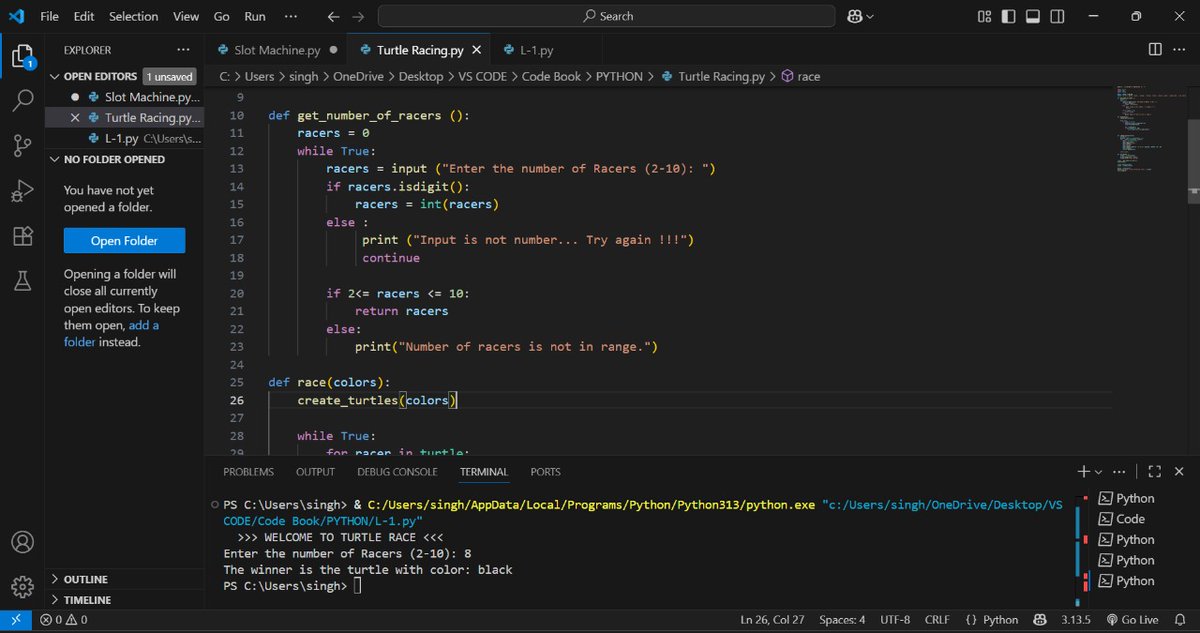Open editor More Actions menu

[x=1180, y=49]
